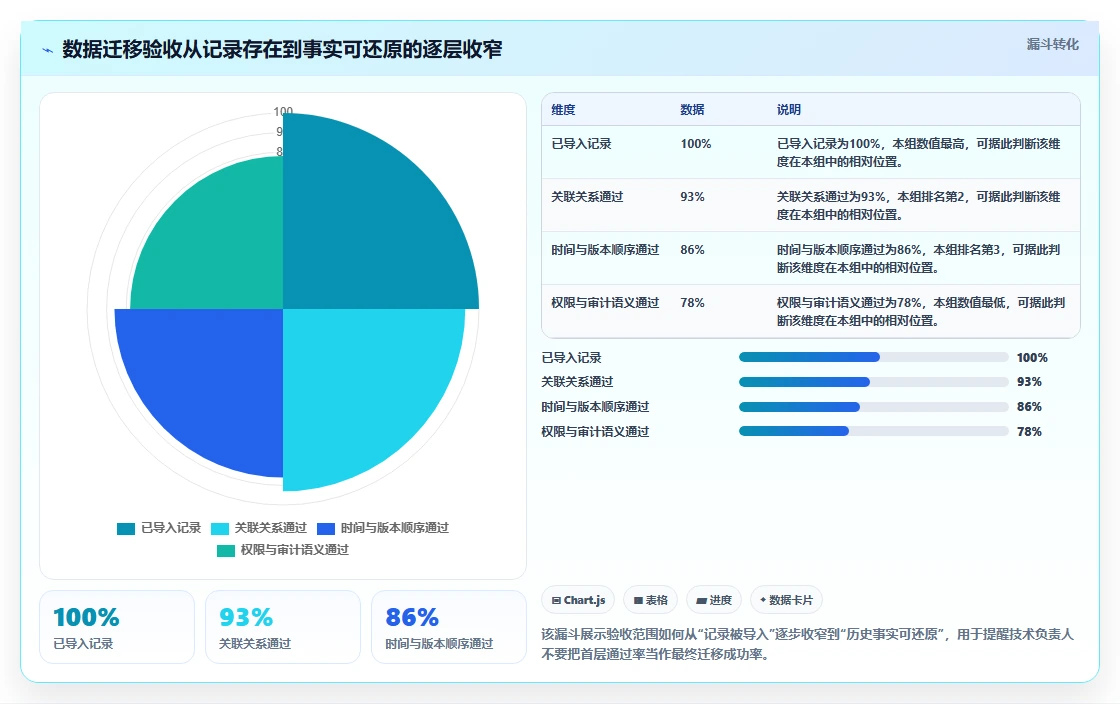Viewport: 1120px width, 704px height.
Task: Click the 该漏斗展示验收范围 summary paragraph
Action: click(x=807, y=644)
